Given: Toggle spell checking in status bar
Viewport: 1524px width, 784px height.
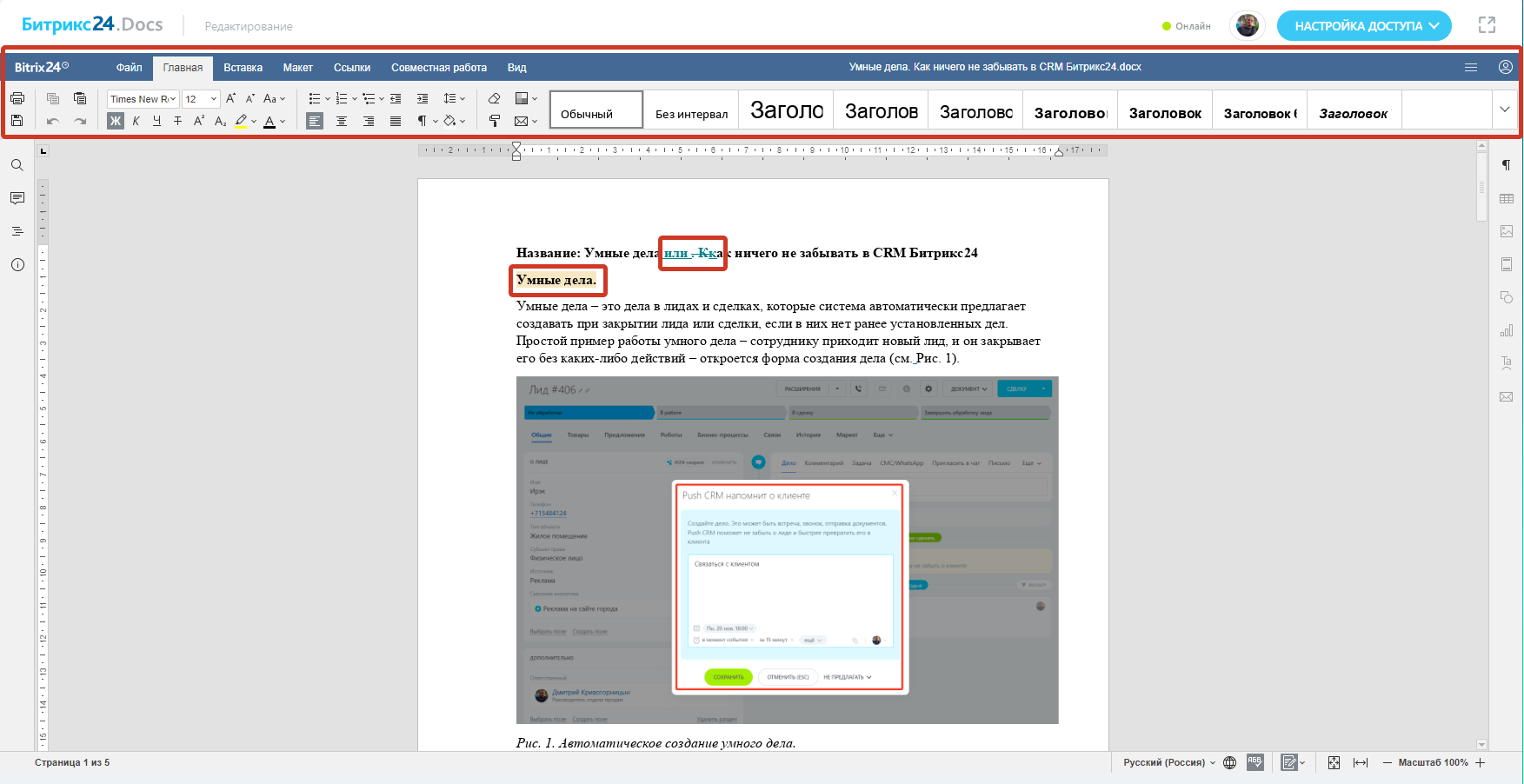Looking at the screenshot, I should pos(1254,762).
